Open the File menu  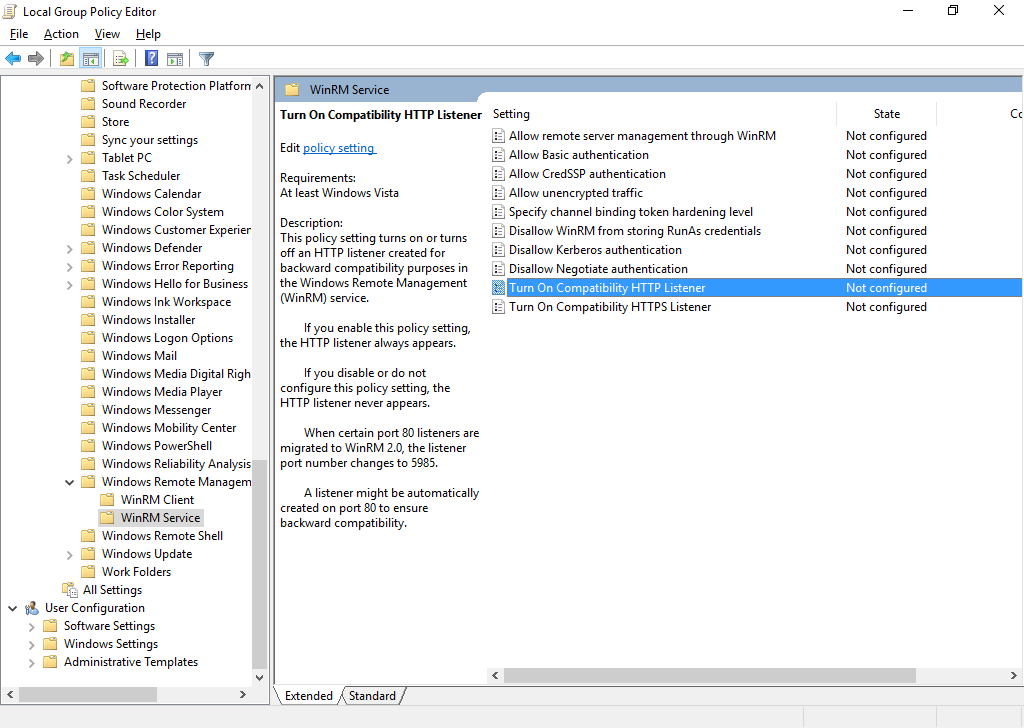[19, 34]
